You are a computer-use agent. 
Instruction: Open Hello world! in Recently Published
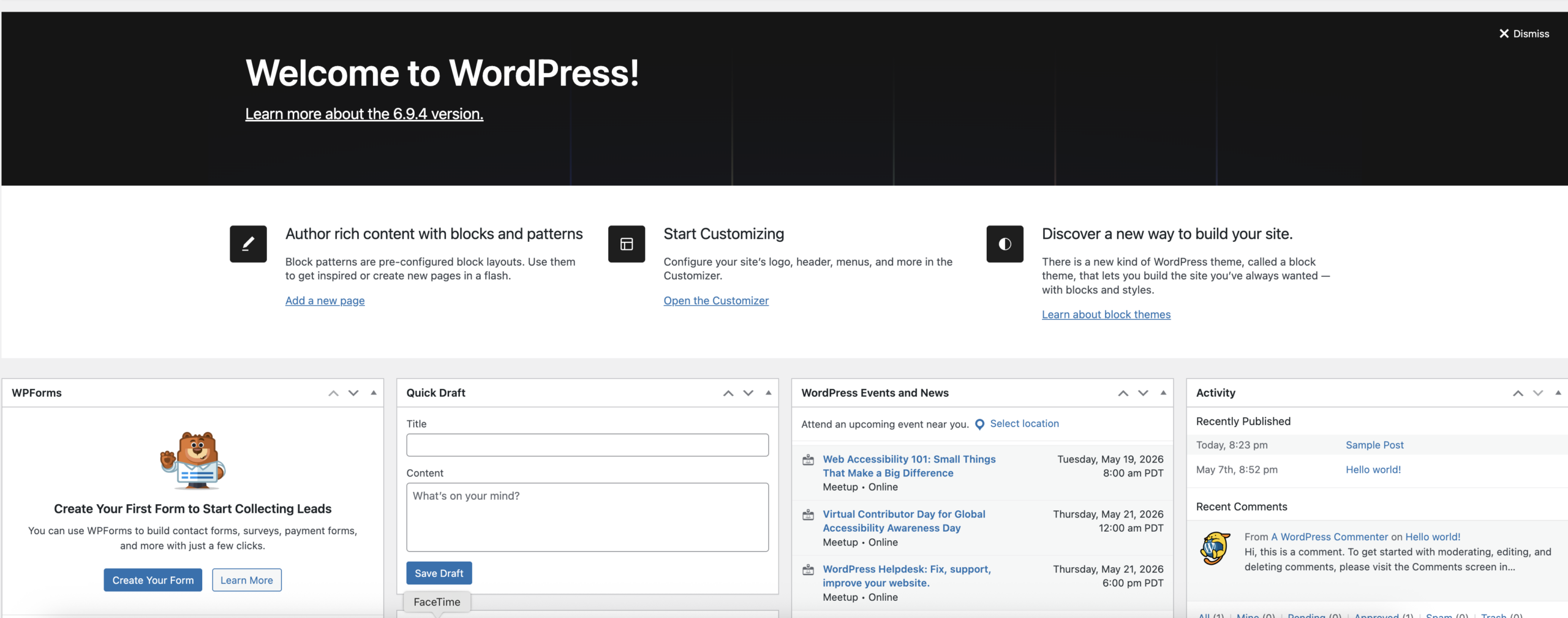click(1373, 470)
